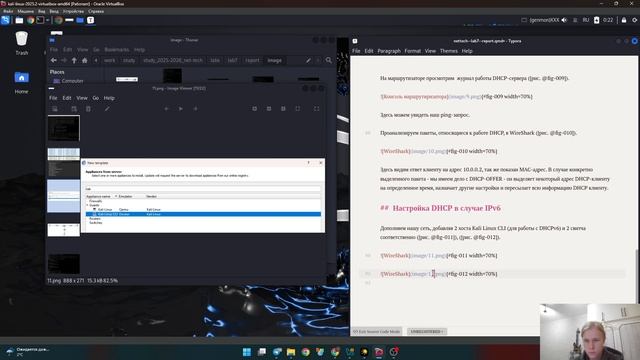Open Typora File menu

coord(356,51)
